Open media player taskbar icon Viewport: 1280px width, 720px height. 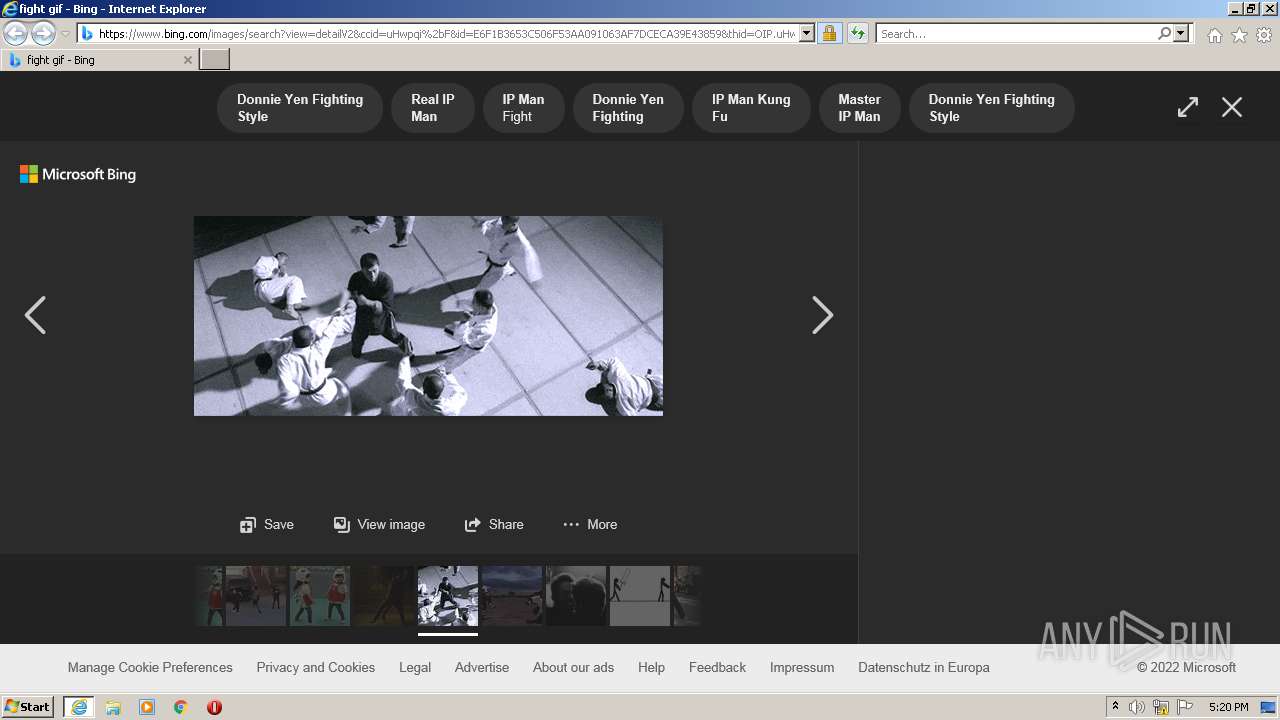[147, 707]
